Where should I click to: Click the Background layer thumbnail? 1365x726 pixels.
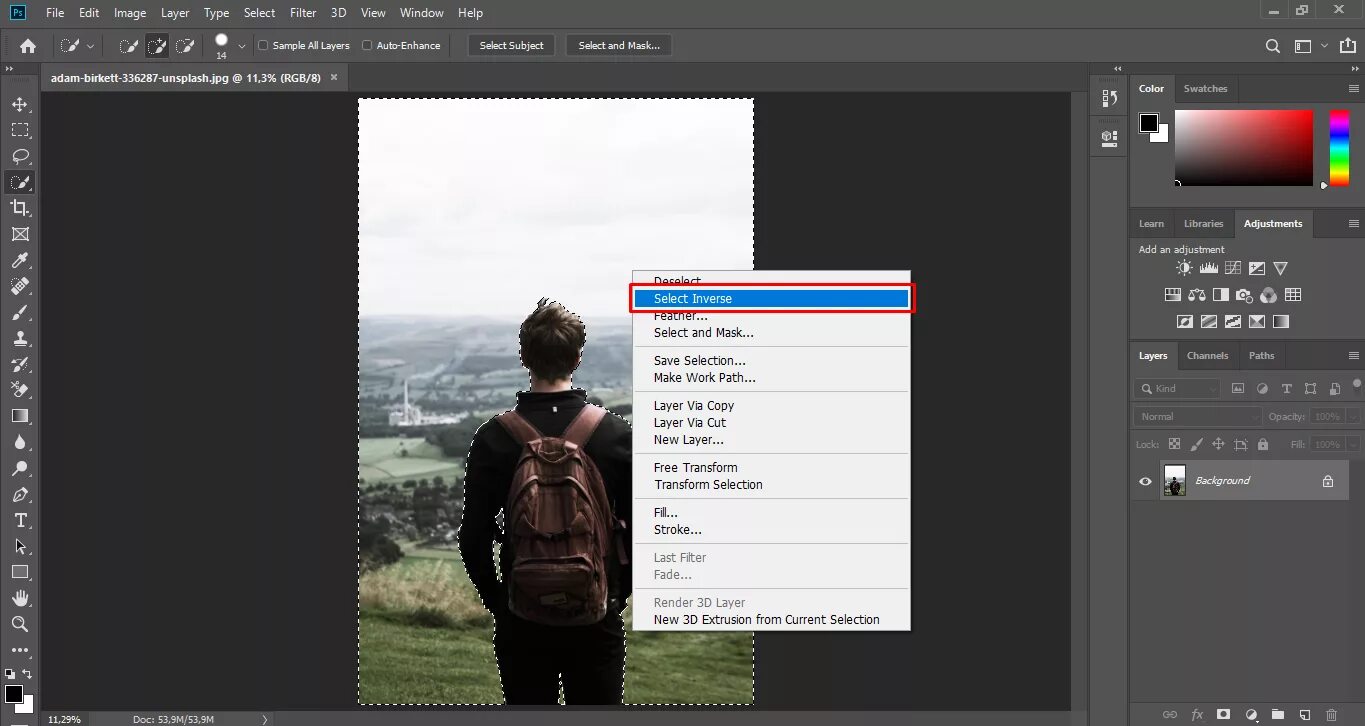pyautogui.click(x=1174, y=480)
